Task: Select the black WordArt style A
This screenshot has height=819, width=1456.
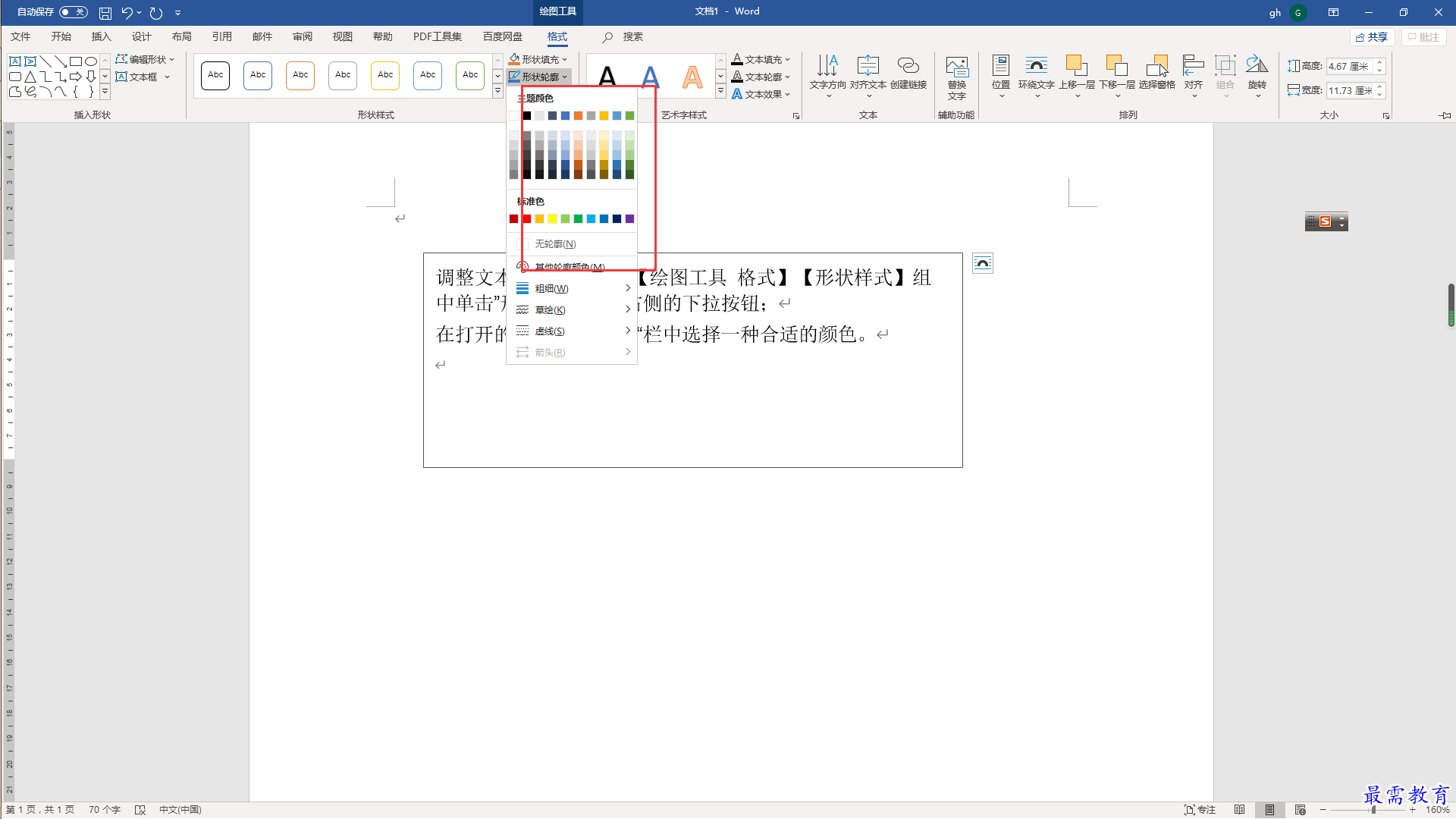Action: coord(607,77)
